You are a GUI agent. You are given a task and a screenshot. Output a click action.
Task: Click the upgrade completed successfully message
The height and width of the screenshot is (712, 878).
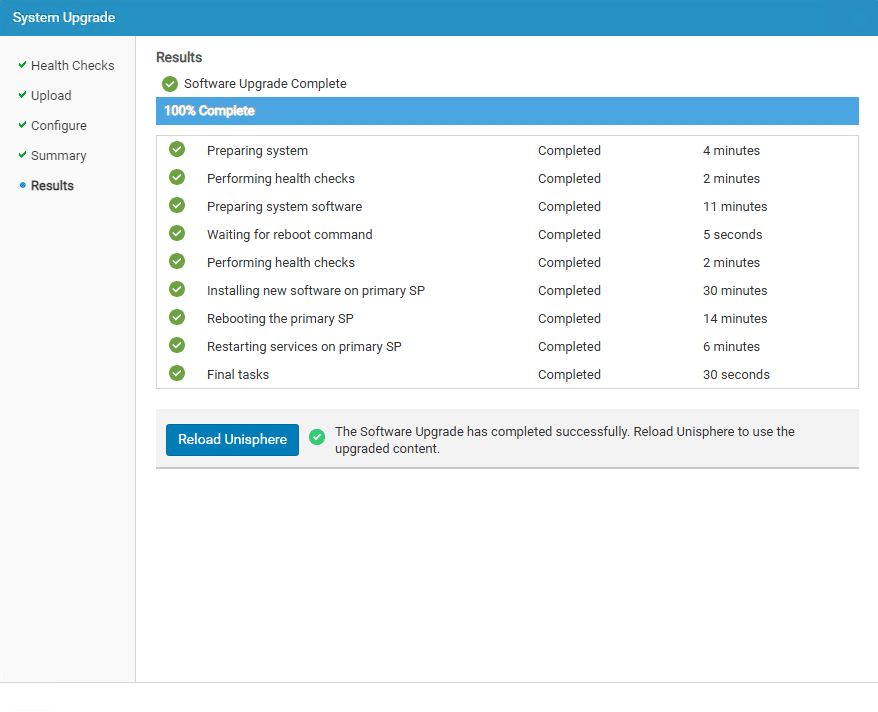coord(564,440)
